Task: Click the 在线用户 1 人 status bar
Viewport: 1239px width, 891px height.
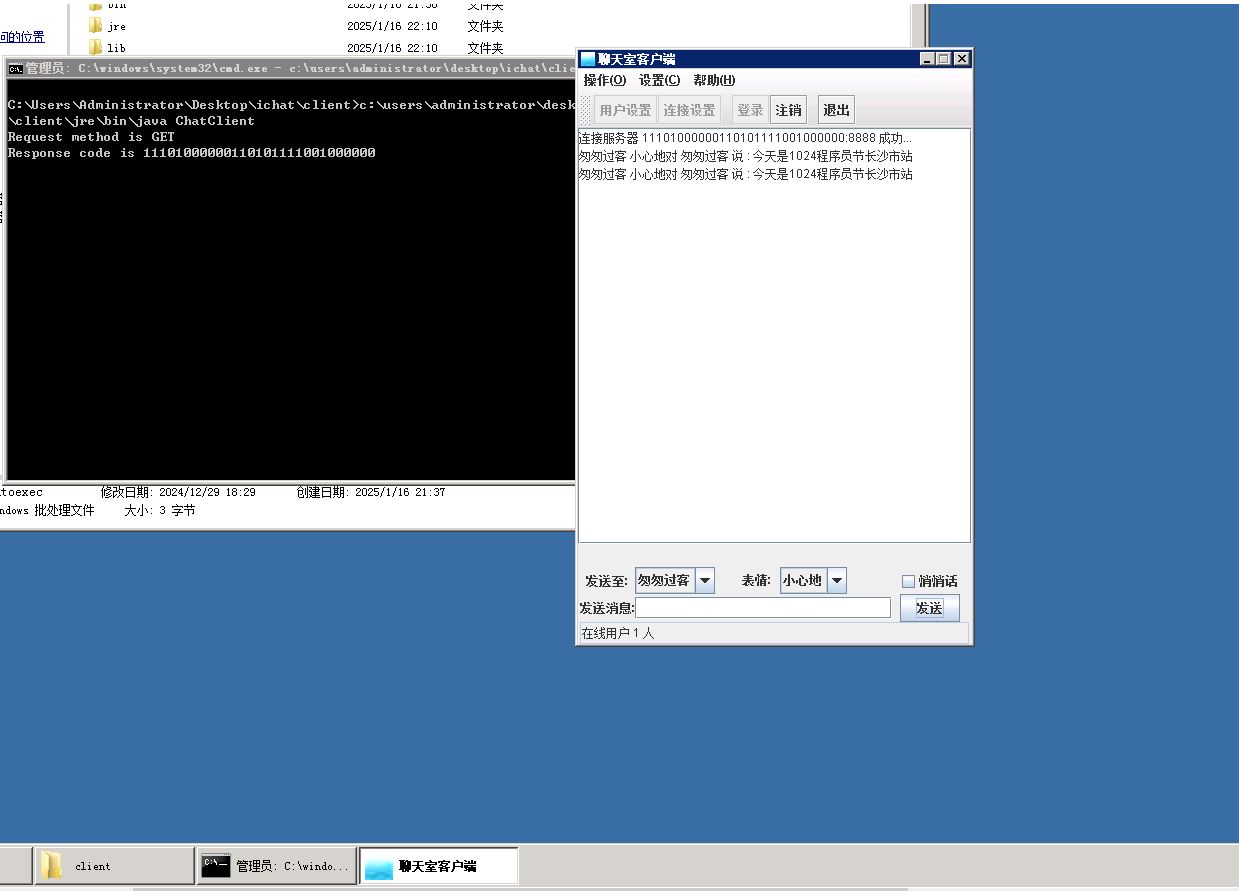Action: (x=772, y=633)
